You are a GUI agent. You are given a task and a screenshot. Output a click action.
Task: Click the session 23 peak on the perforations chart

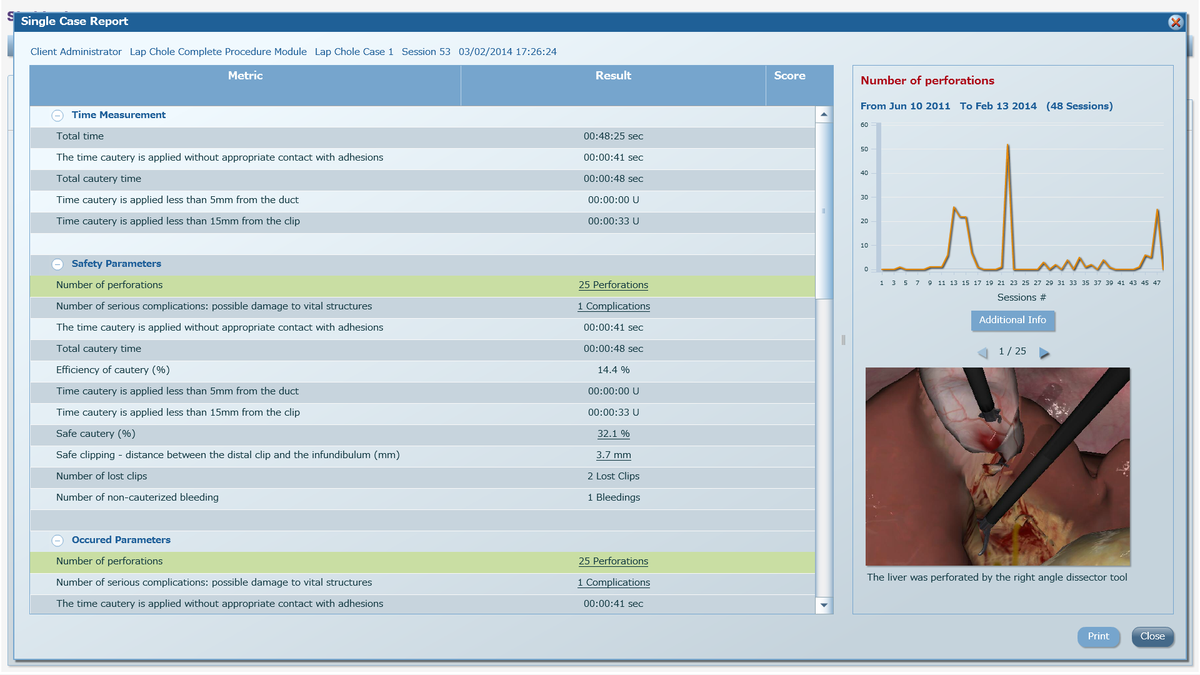(1008, 146)
